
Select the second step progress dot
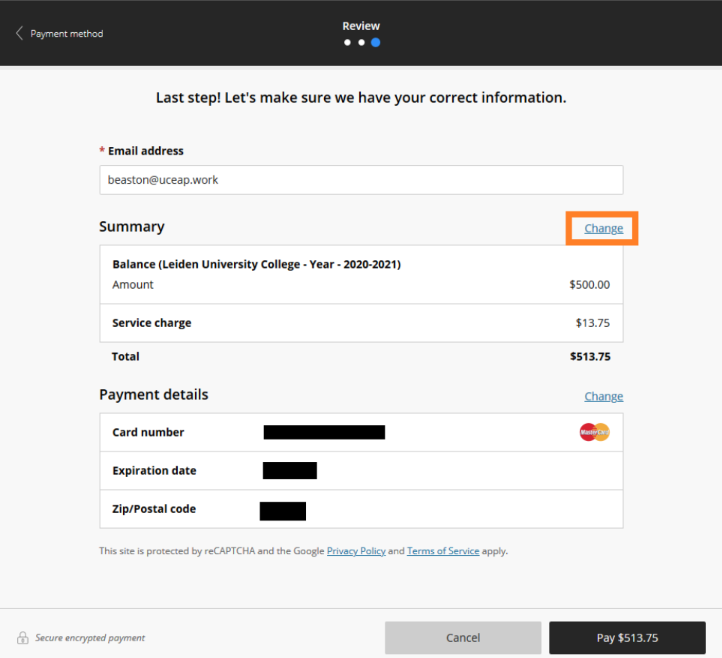[361, 43]
